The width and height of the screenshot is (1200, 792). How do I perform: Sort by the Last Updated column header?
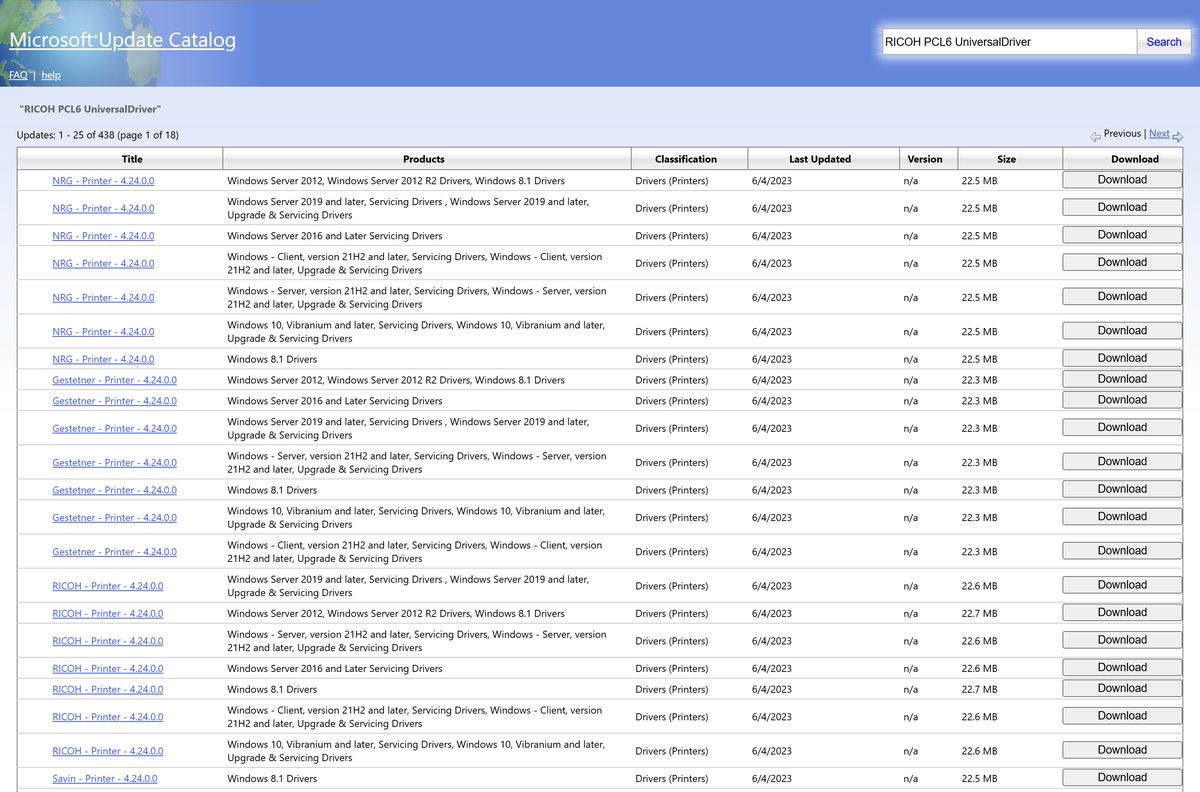[x=822, y=159]
